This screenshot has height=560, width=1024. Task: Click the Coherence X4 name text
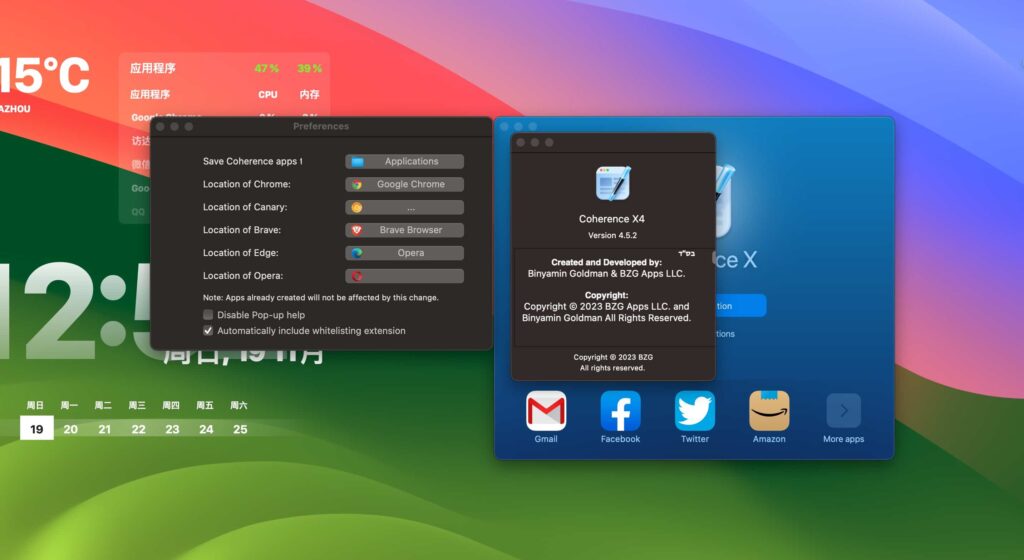click(x=612, y=219)
